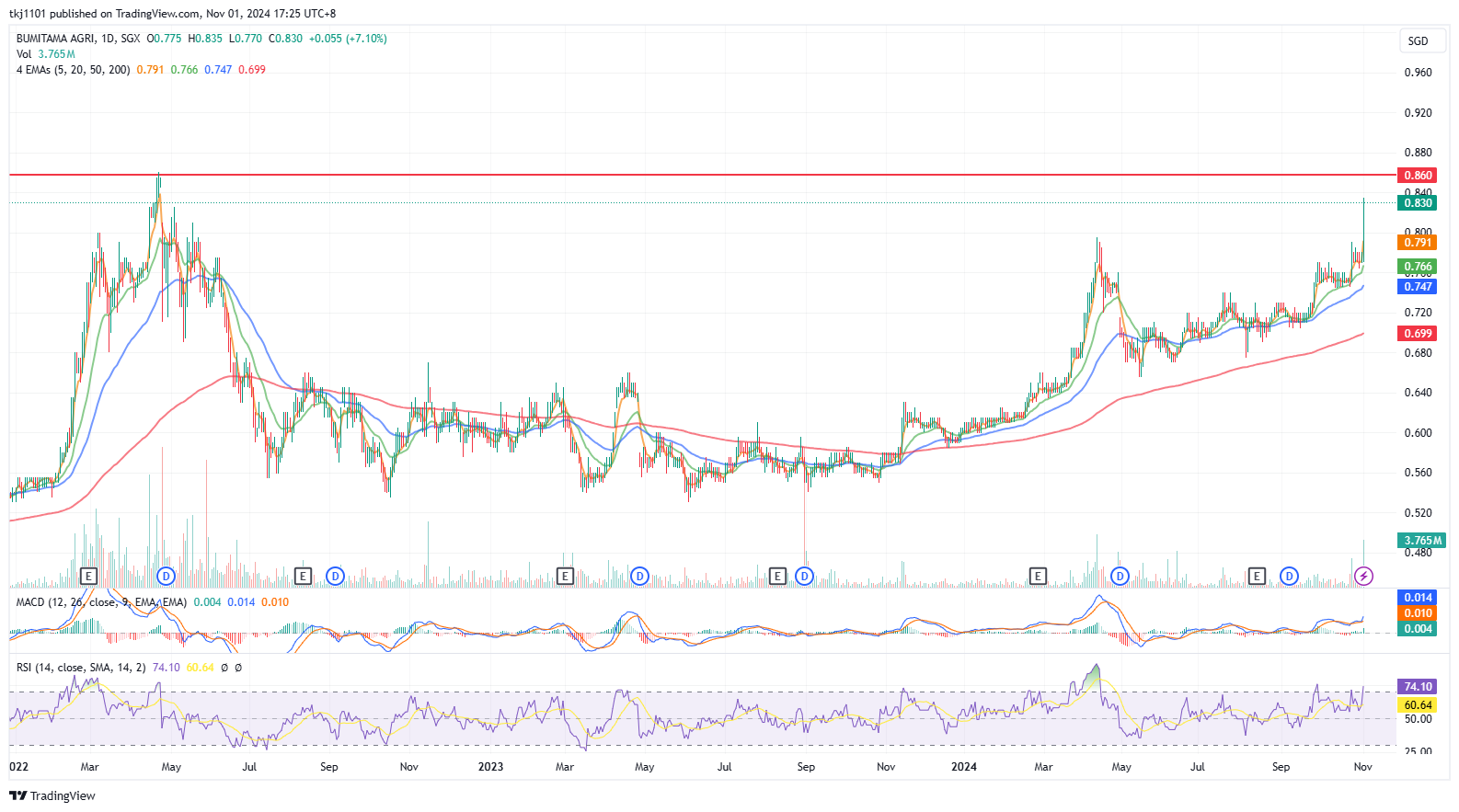The image size is (1459, 812).
Task: Click the +0.055 (+7.10%) change value
Action: (x=348, y=39)
